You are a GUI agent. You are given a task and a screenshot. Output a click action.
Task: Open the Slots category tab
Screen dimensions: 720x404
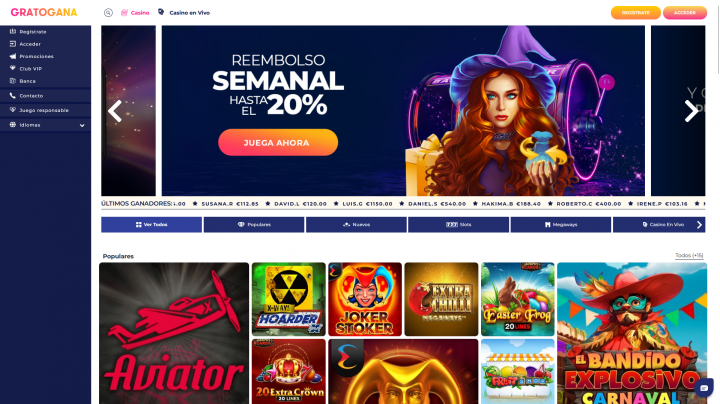458,224
